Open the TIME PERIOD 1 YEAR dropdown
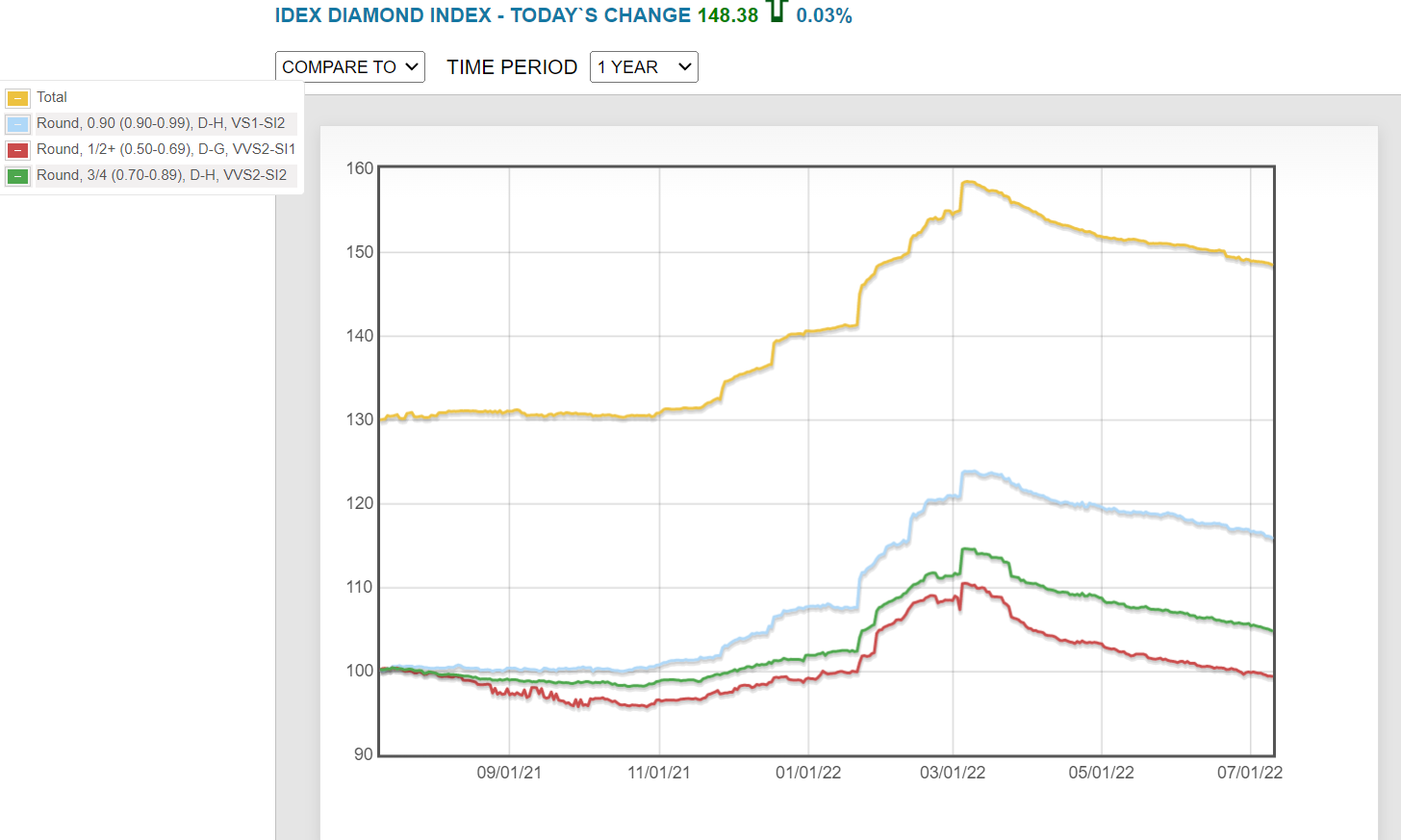Image resolution: width=1401 pixels, height=840 pixels. (x=644, y=66)
